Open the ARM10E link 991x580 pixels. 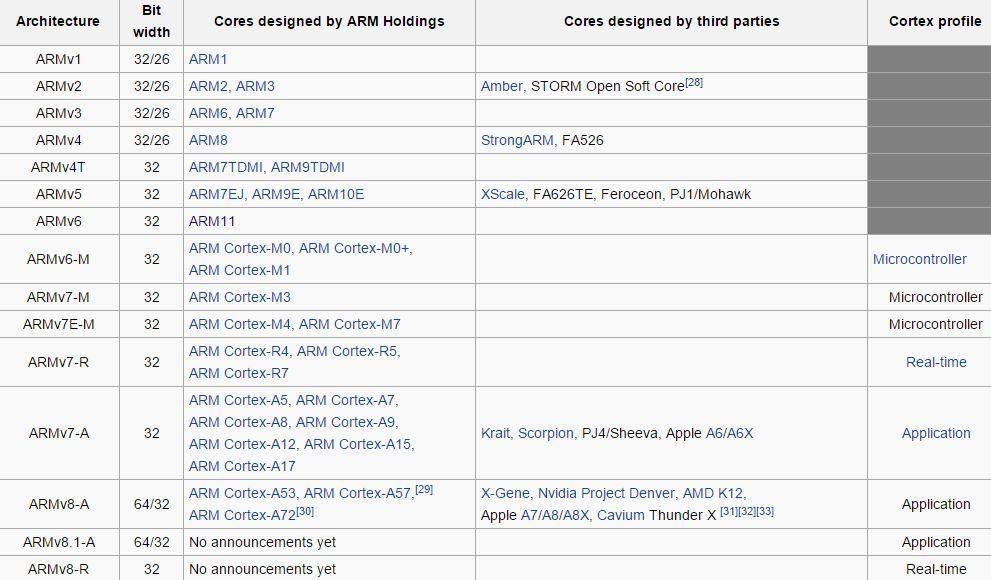[x=336, y=195]
